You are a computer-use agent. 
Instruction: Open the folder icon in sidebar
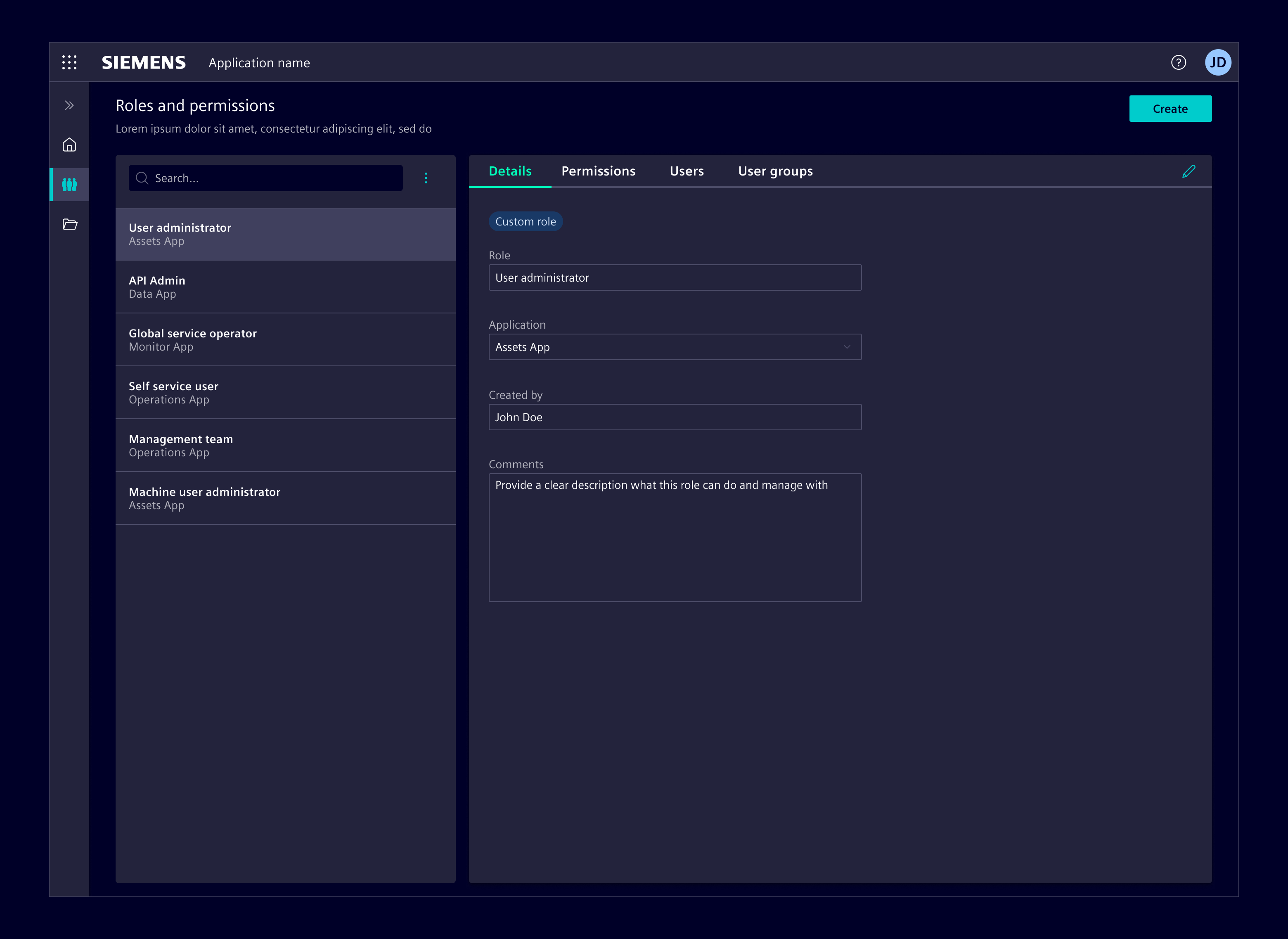(69, 225)
